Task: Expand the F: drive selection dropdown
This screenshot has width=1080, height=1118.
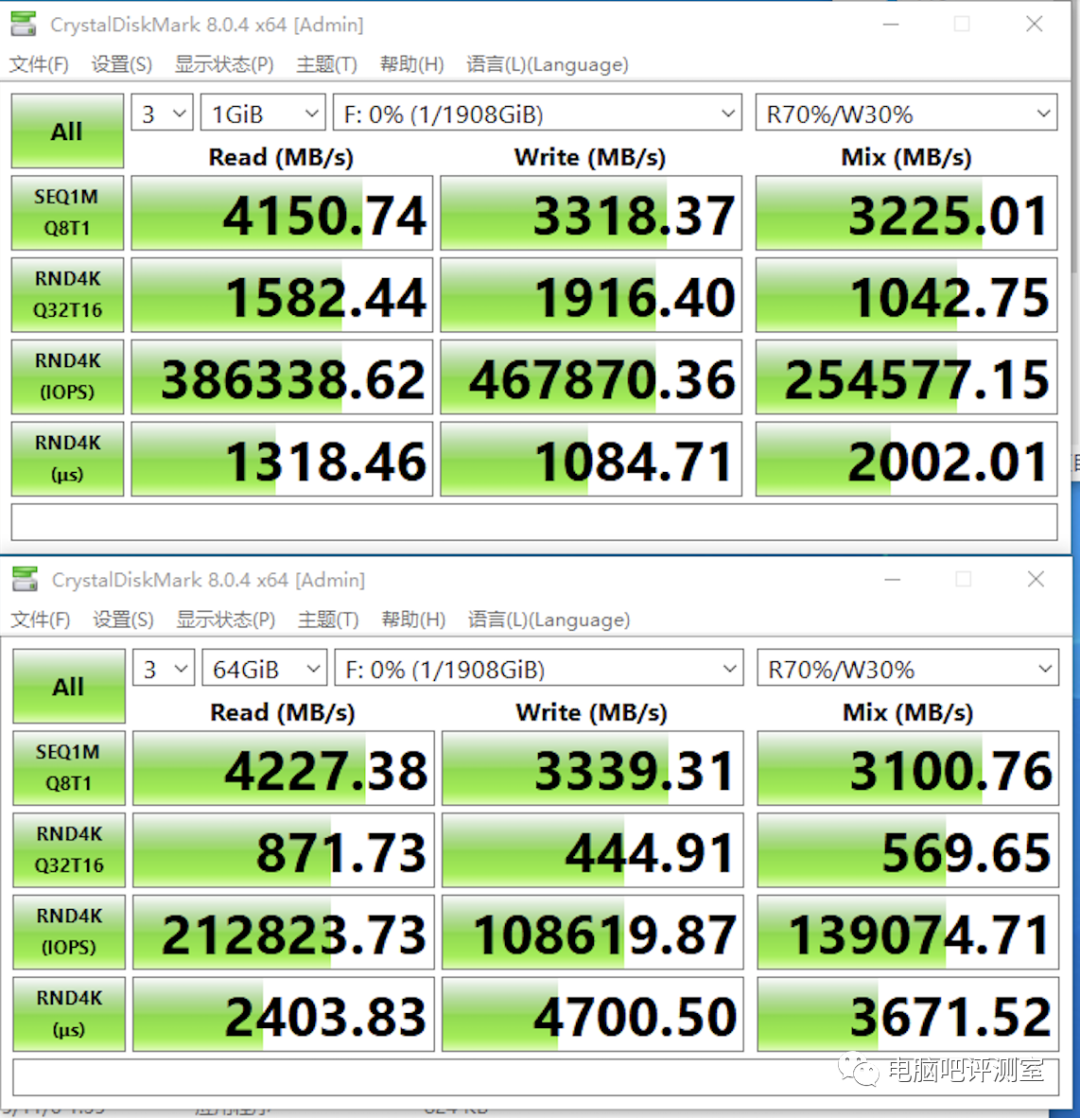Action: (537, 113)
